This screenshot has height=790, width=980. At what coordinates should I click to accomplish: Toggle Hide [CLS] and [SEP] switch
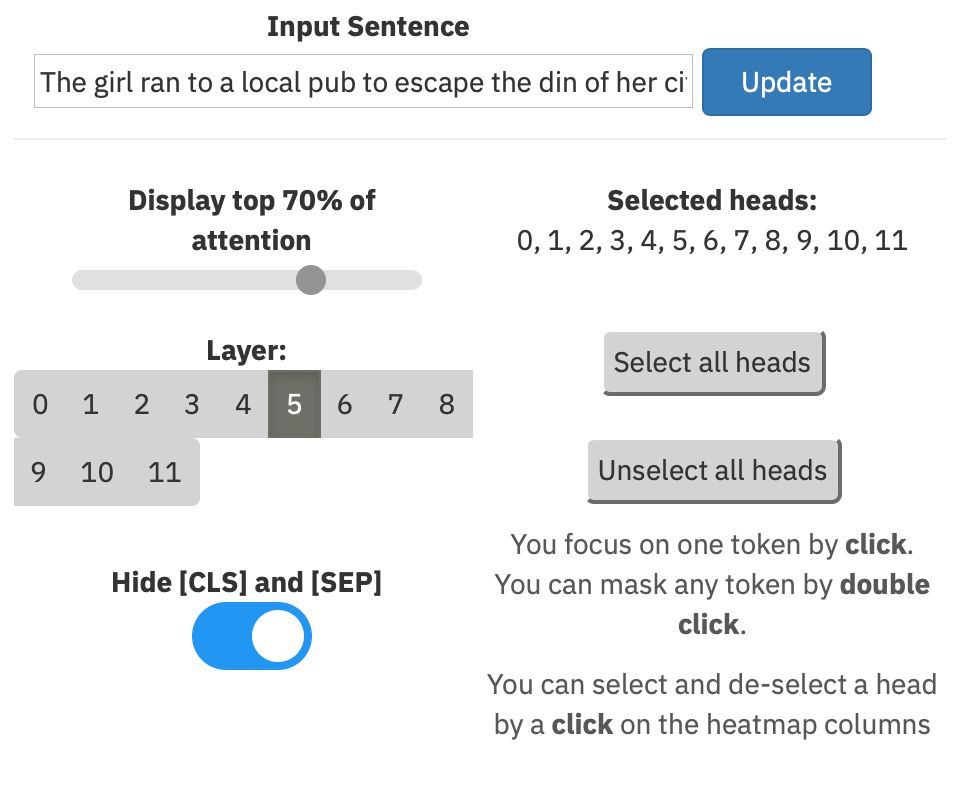pyautogui.click(x=251, y=636)
